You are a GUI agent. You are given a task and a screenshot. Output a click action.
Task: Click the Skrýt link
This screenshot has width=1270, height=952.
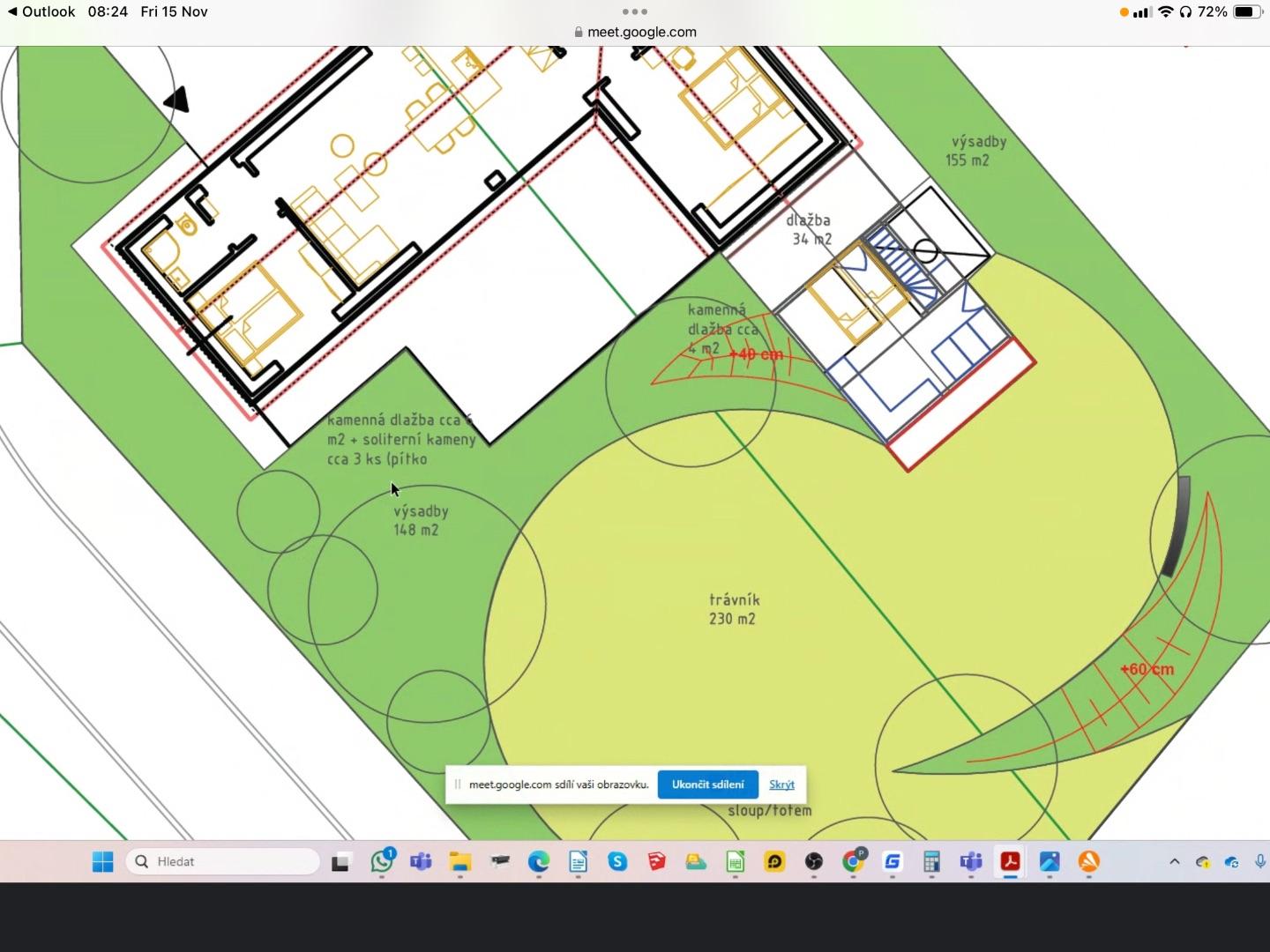[x=781, y=785]
